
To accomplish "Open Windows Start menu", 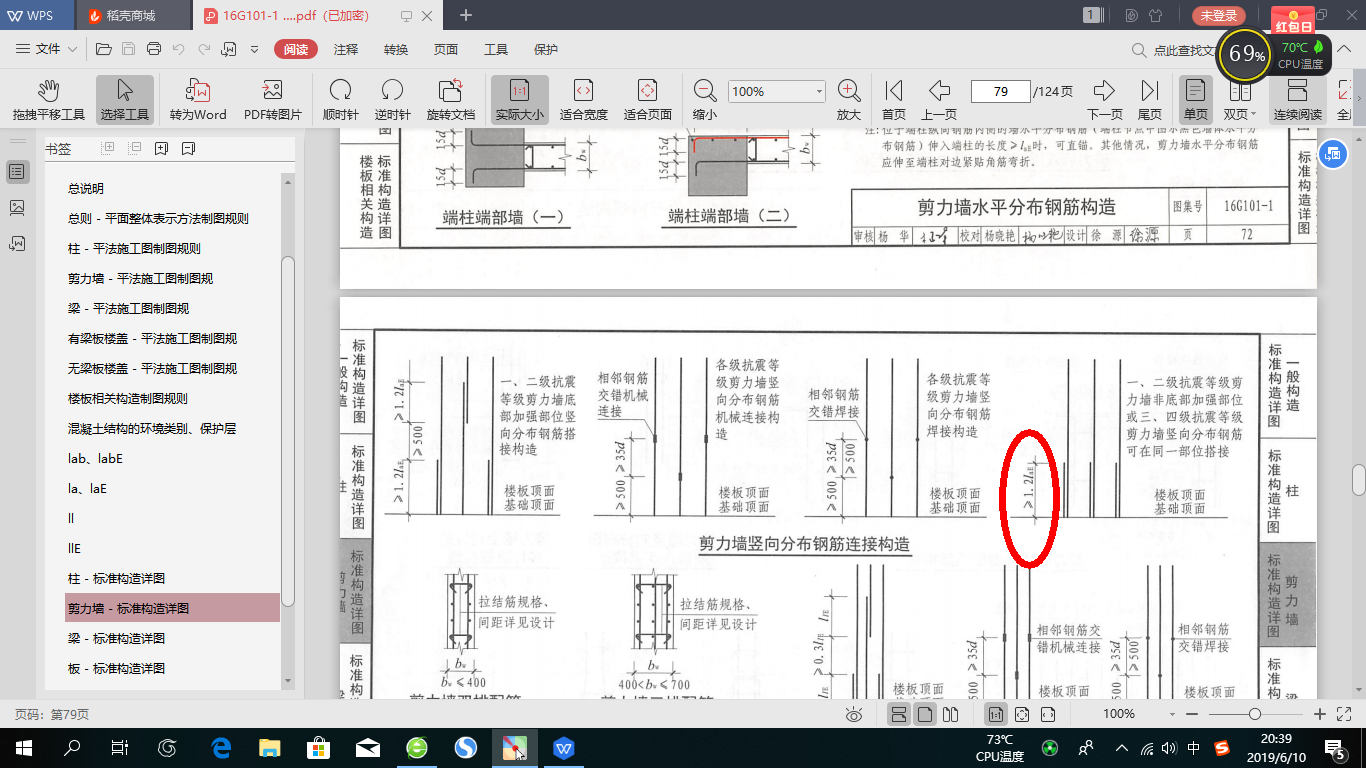I will coord(24,747).
